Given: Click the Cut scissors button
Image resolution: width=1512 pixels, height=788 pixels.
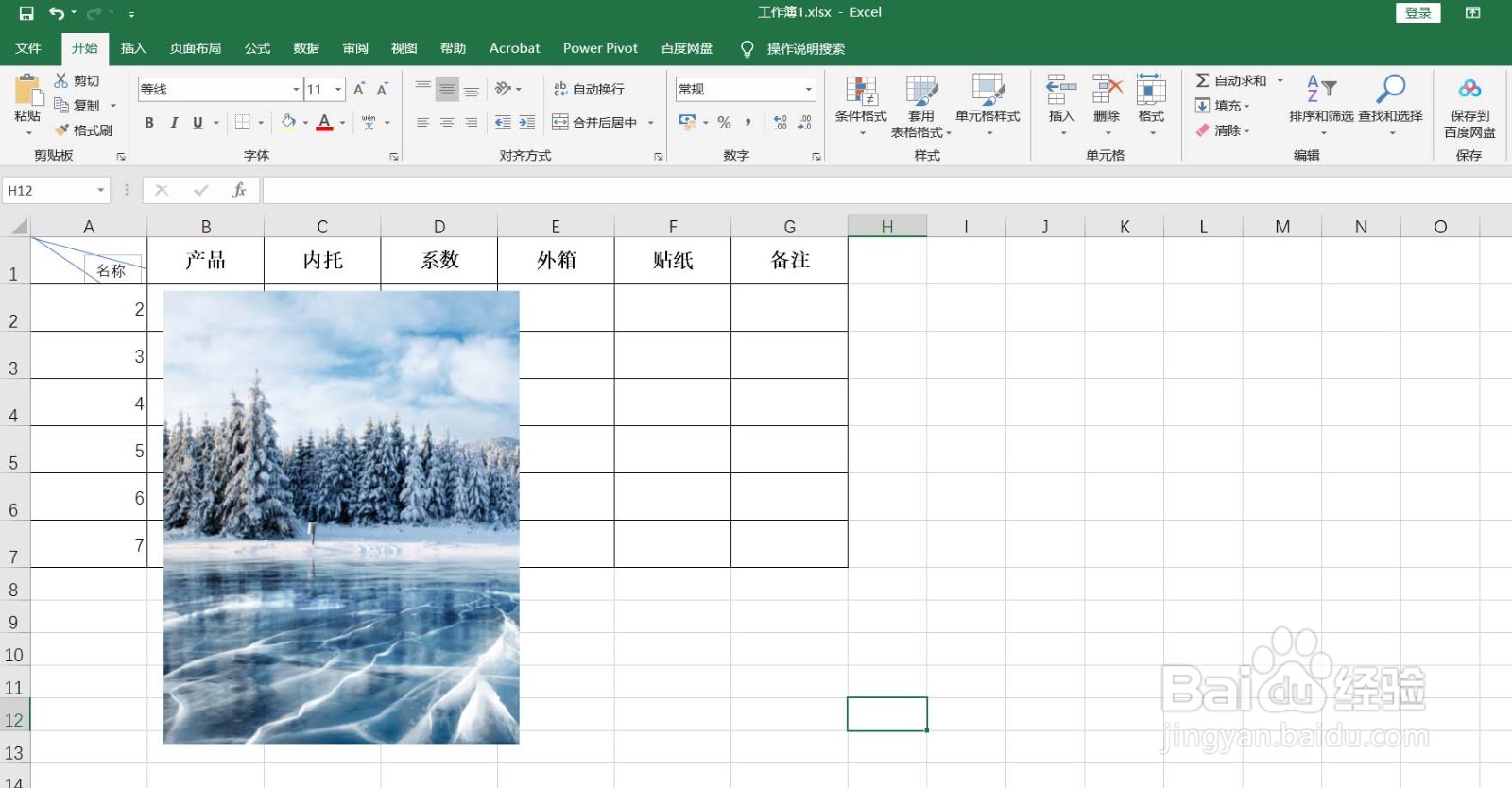Looking at the screenshot, I should (77, 81).
